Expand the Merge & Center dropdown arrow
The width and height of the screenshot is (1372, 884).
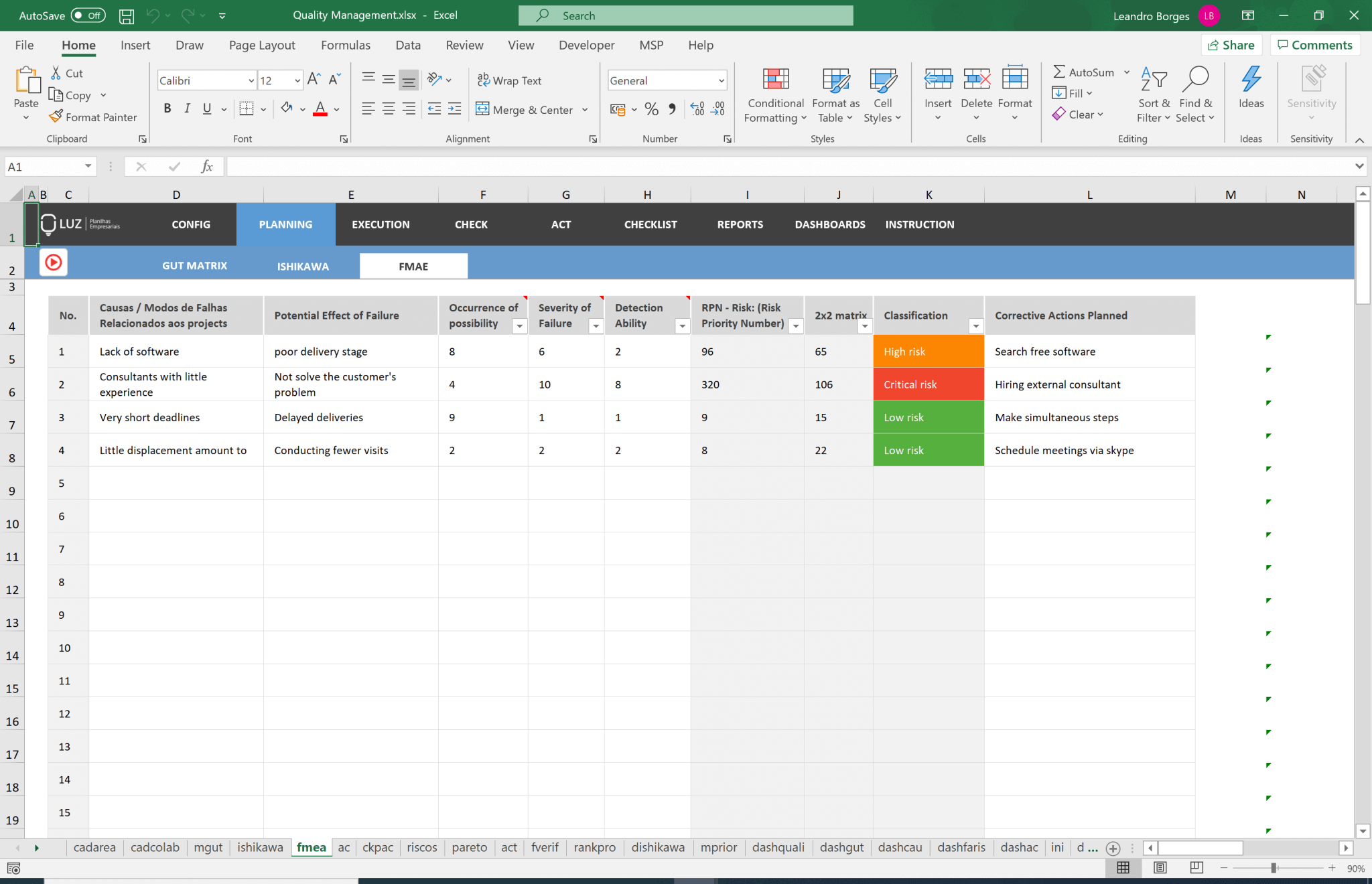tap(585, 109)
